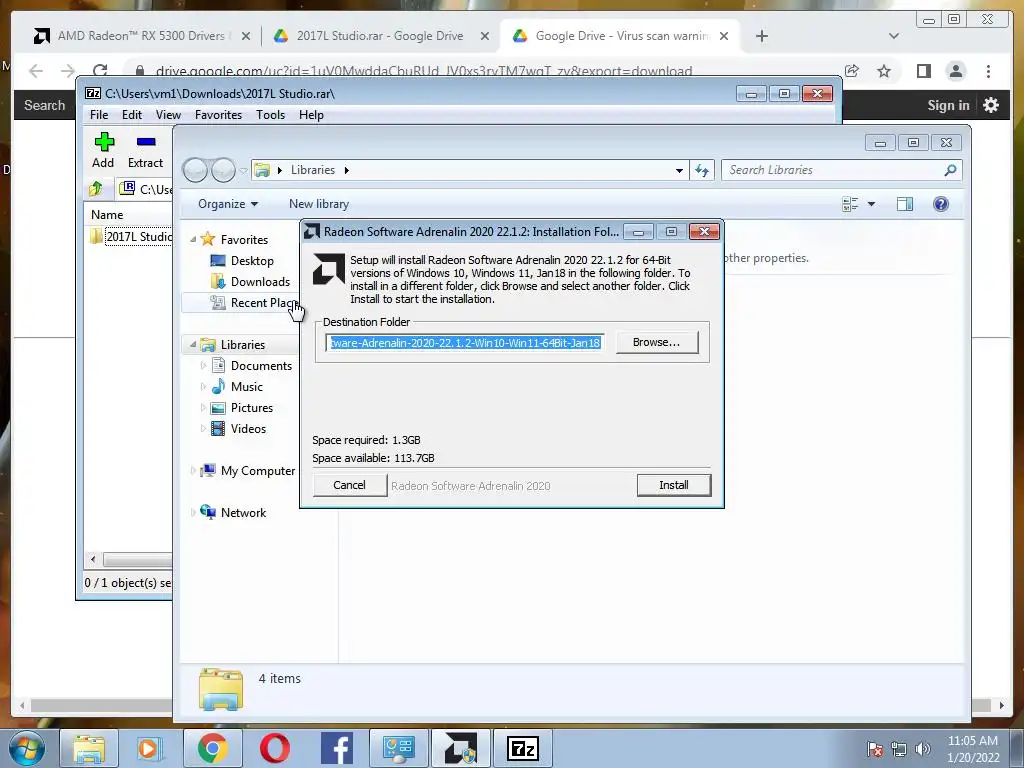Reload the Chrome page
Image resolution: width=1024 pixels, height=768 pixels.
point(100,71)
